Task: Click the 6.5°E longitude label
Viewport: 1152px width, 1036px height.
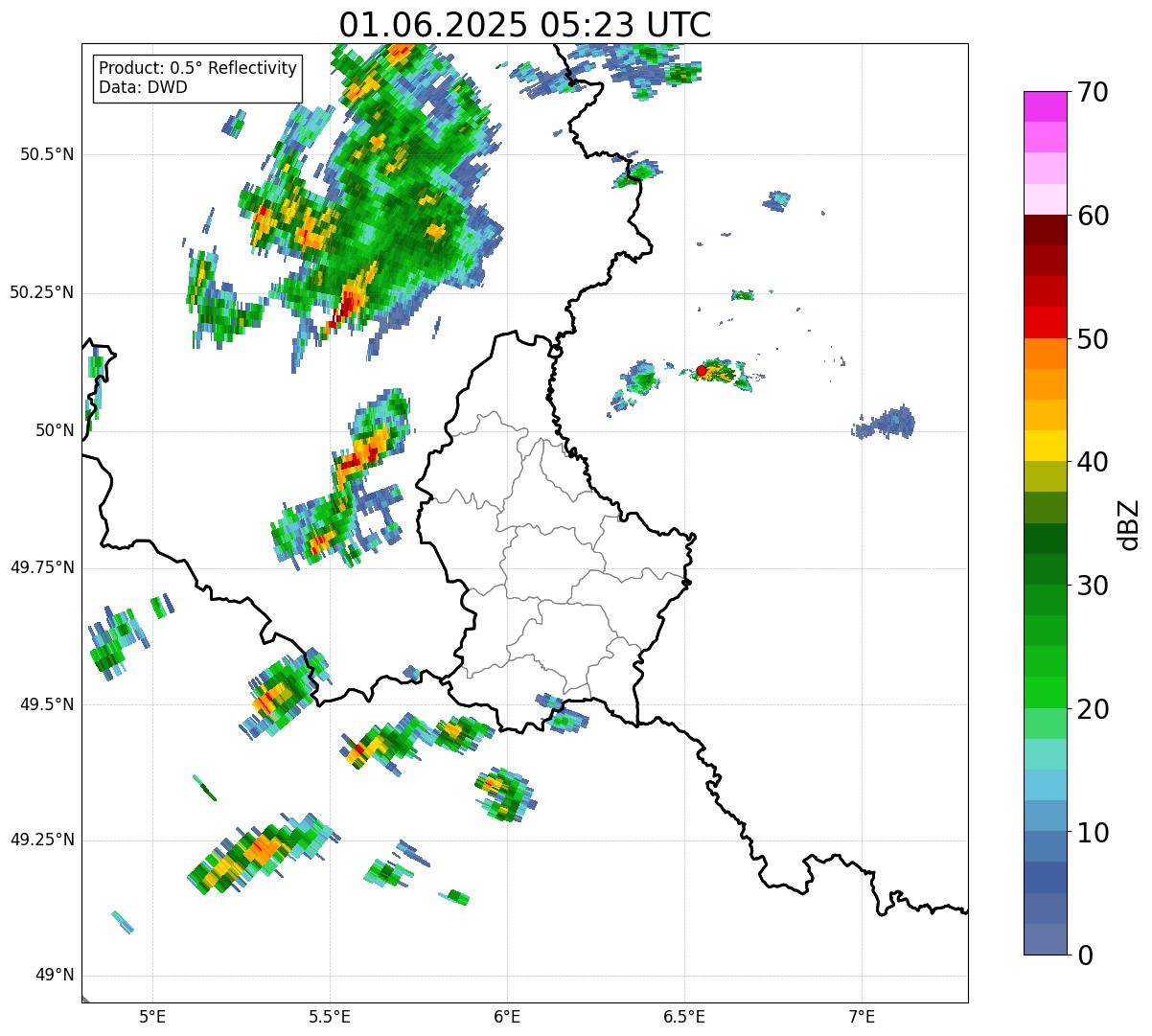Action: pyautogui.click(x=684, y=1017)
